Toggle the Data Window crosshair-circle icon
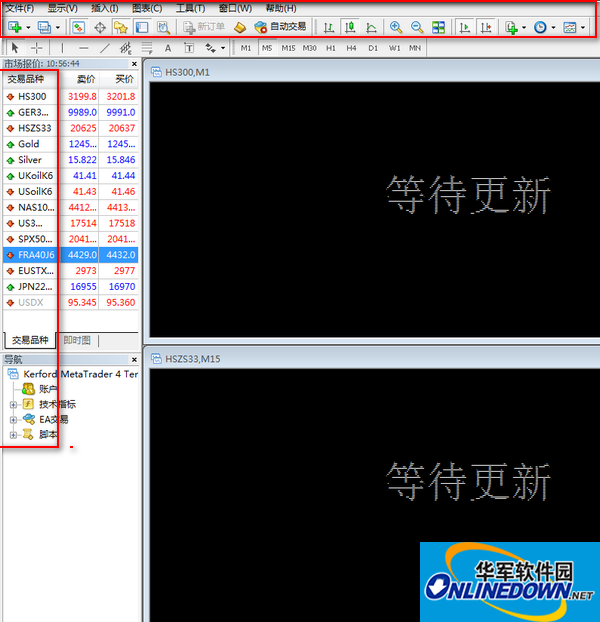 (100, 27)
